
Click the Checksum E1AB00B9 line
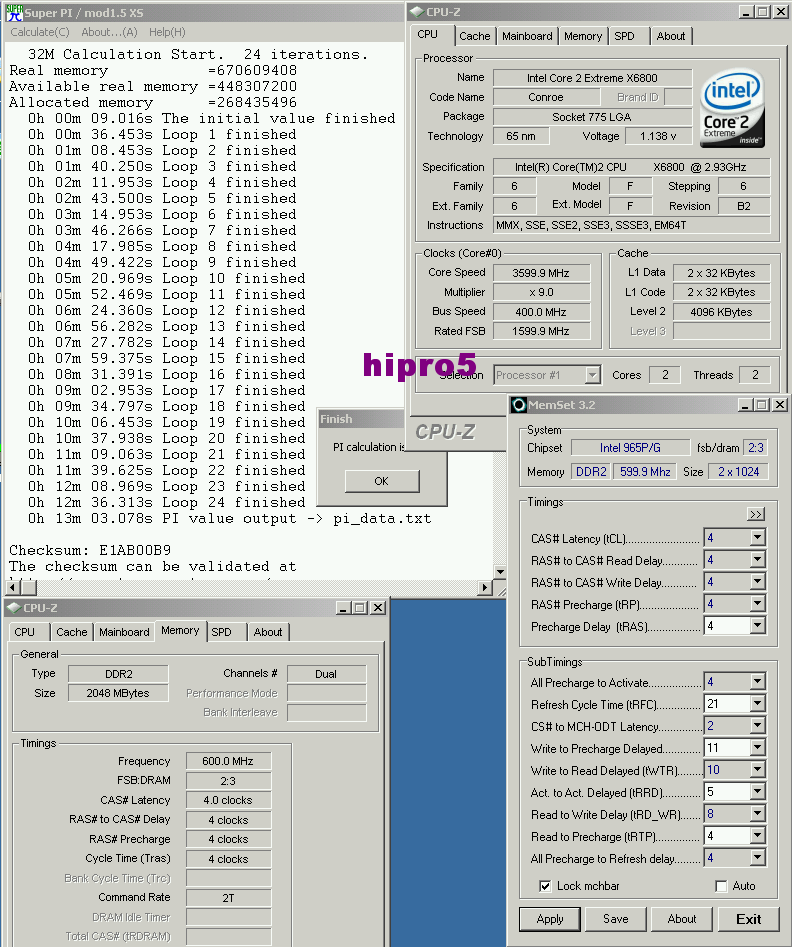pos(90,550)
